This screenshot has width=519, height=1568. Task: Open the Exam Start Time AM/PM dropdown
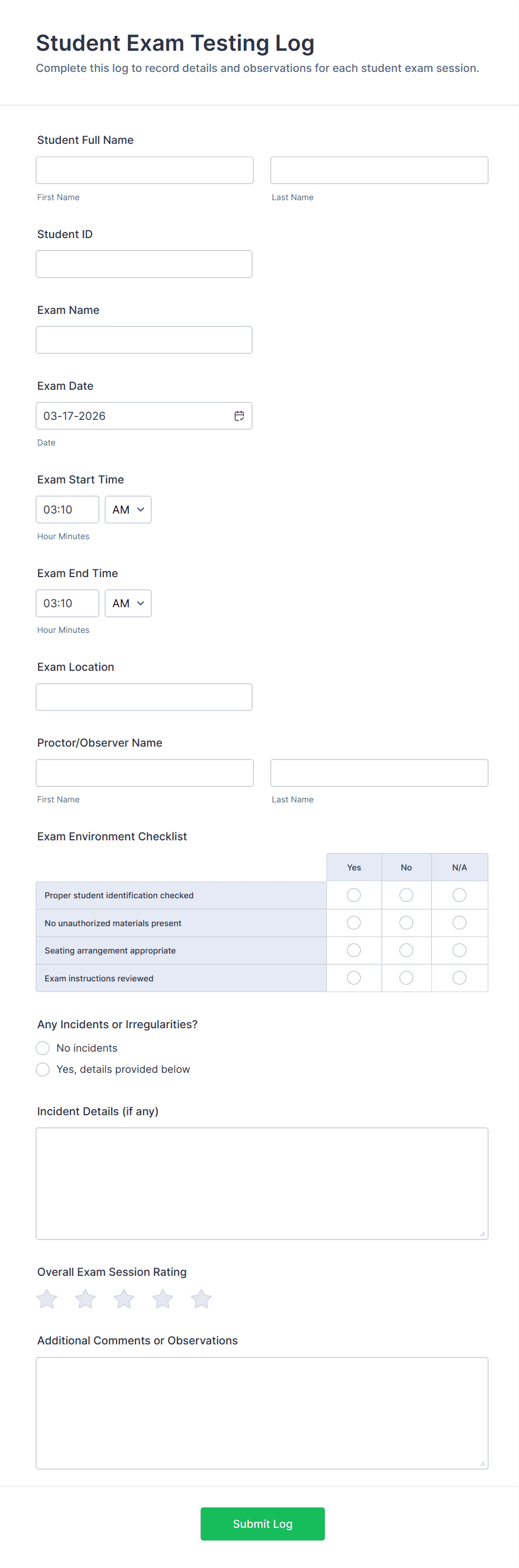(128, 510)
